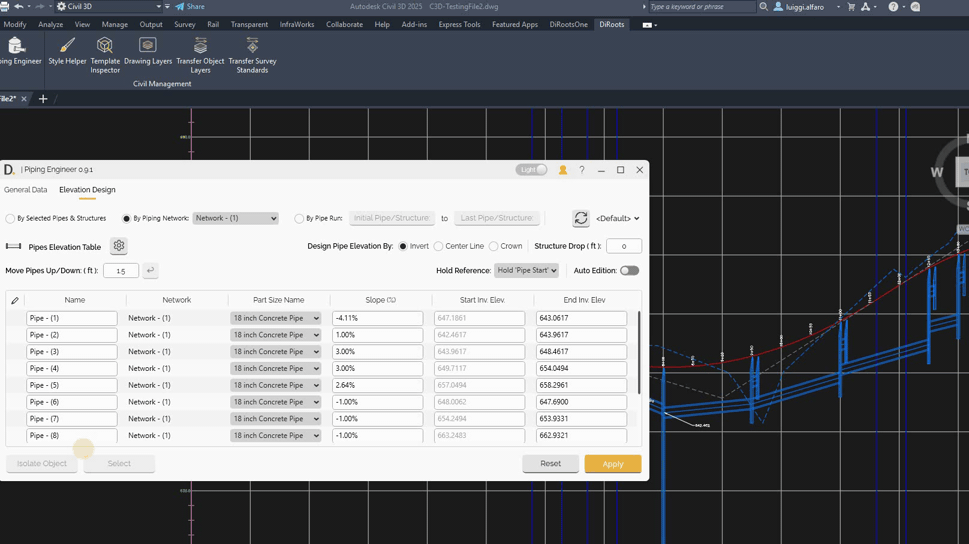Click the Apply button
This screenshot has width=969, height=544.
612,464
